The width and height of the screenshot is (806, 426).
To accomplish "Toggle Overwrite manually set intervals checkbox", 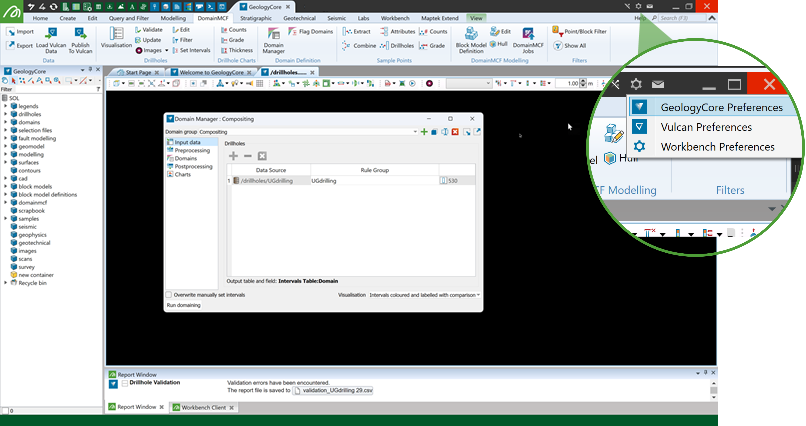I will [169, 295].
